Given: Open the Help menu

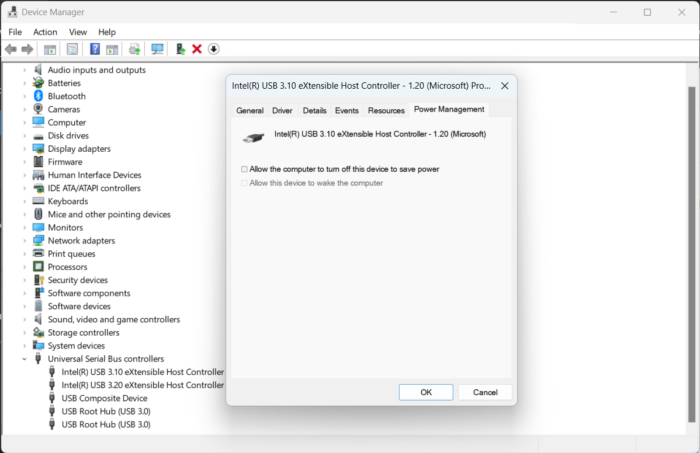Looking at the screenshot, I should pyautogui.click(x=107, y=32).
